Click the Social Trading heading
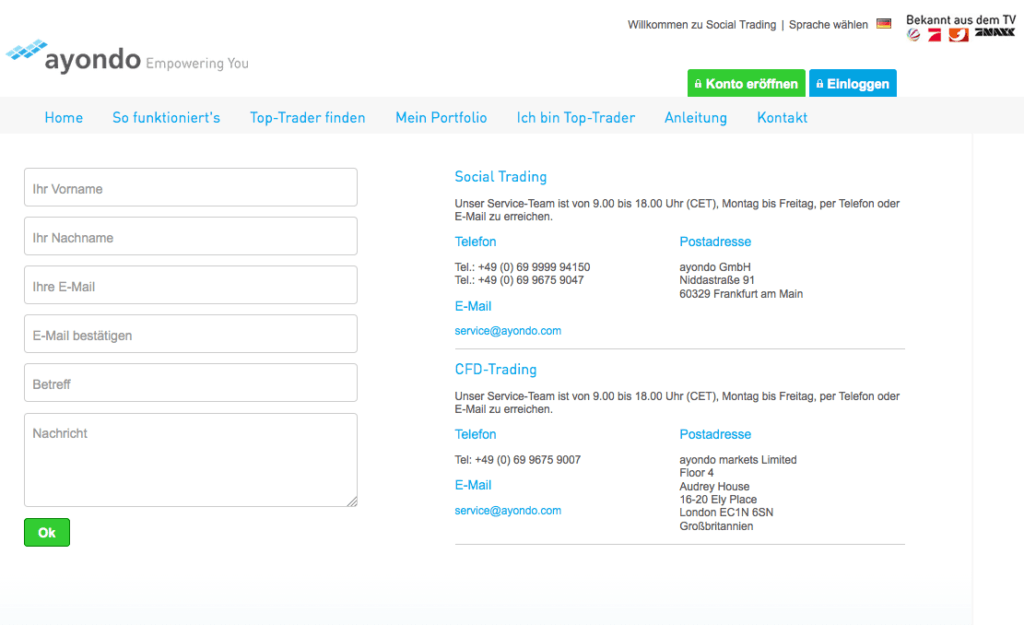 [x=500, y=176]
